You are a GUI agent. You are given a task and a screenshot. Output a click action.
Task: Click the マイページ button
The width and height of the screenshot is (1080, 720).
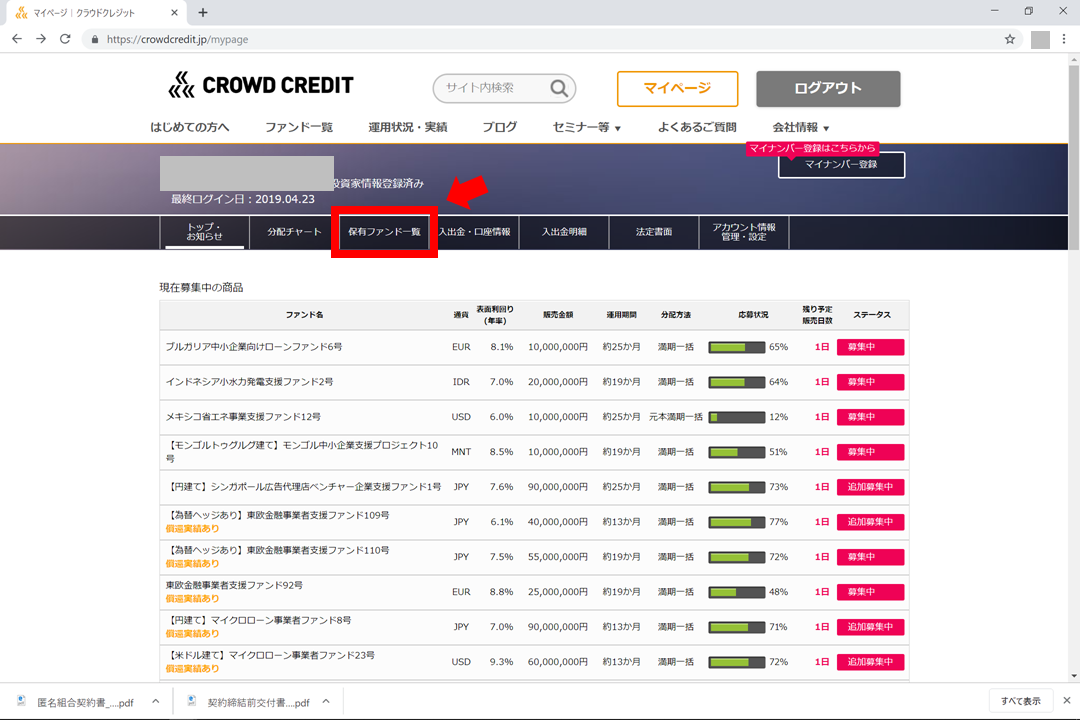(677, 89)
